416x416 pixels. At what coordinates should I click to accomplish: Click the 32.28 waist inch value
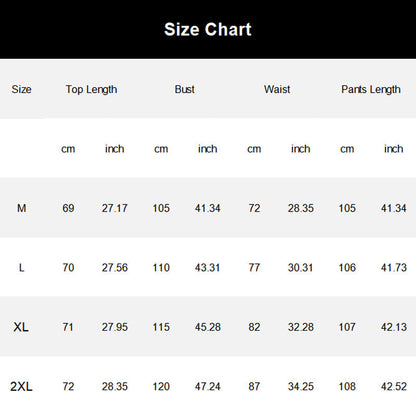301,327
